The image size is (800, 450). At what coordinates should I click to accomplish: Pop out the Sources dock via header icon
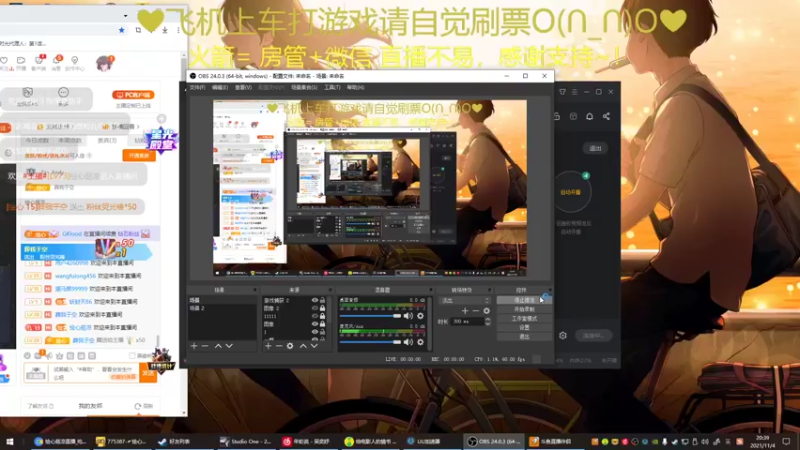pos(330,290)
